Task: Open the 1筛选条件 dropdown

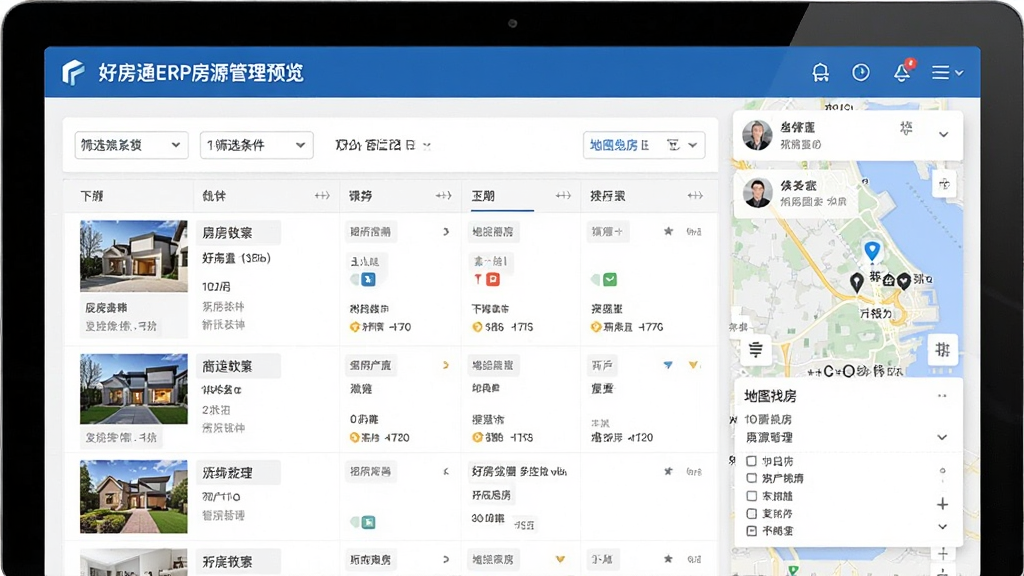Action: pyautogui.click(x=256, y=145)
